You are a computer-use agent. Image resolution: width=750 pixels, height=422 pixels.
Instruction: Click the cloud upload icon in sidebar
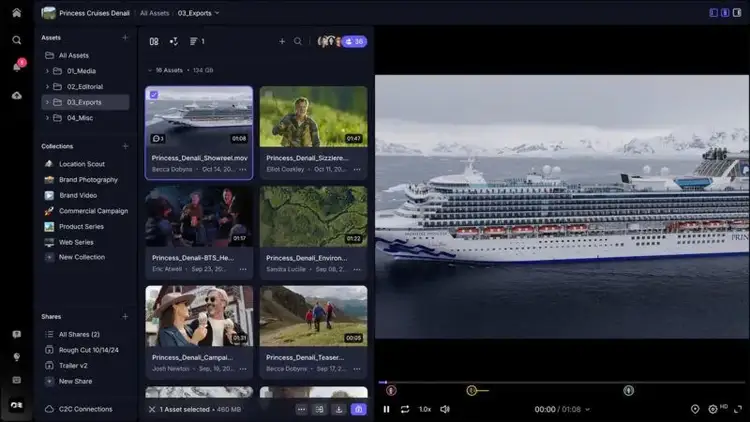(17, 95)
